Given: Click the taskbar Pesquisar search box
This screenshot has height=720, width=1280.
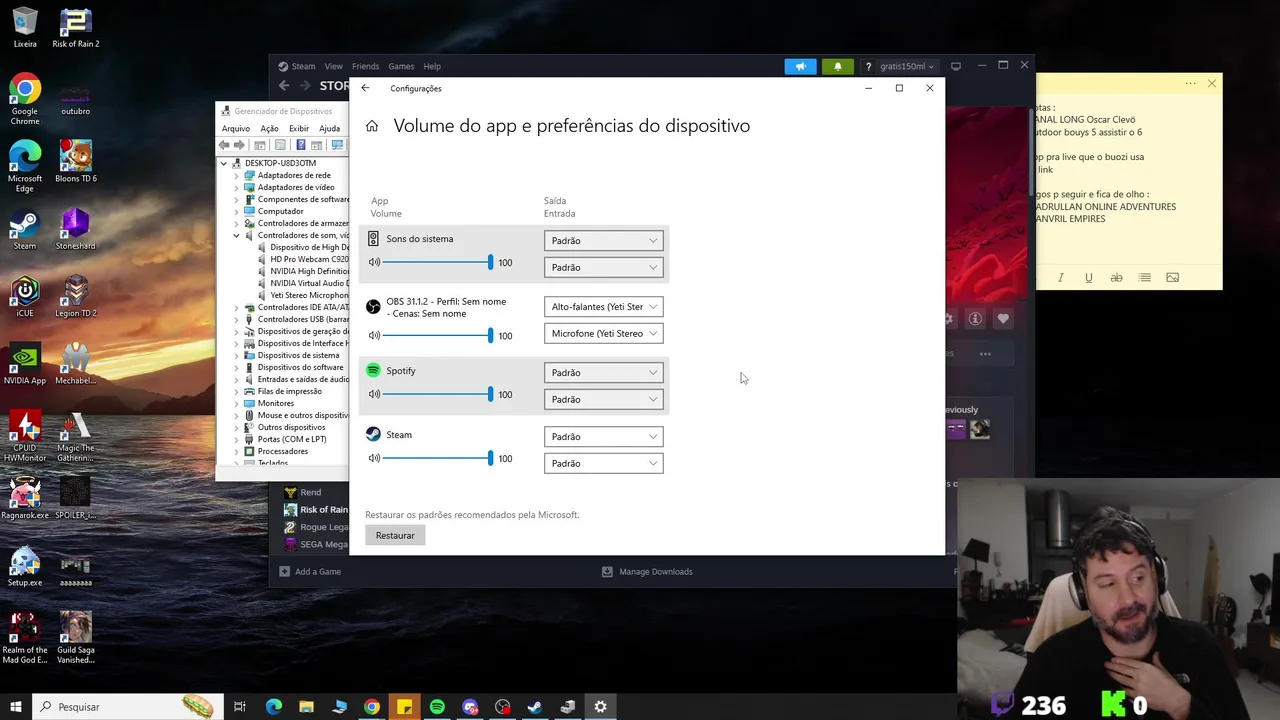Looking at the screenshot, I should 126,707.
